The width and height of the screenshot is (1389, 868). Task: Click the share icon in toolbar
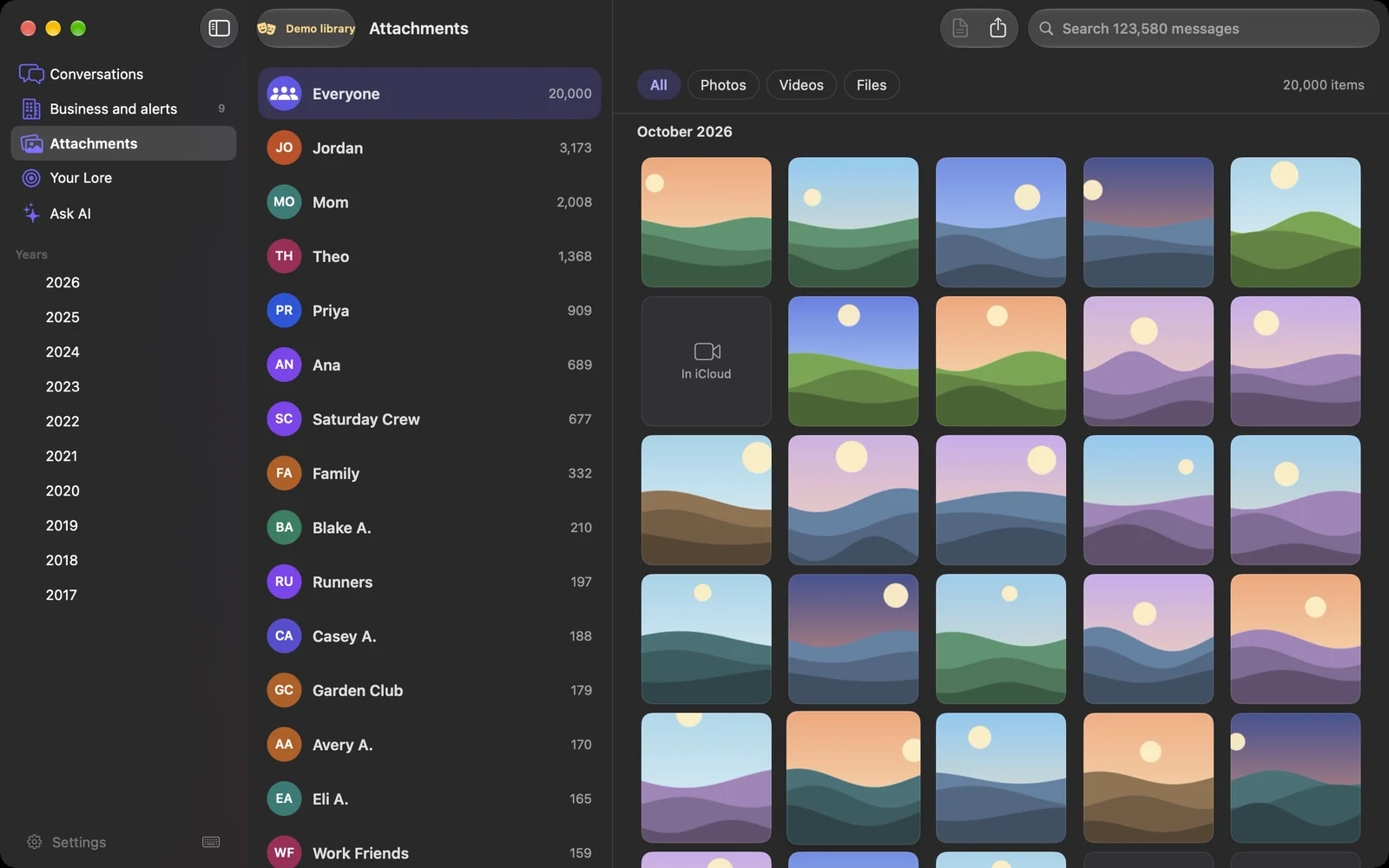click(x=998, y=29)
